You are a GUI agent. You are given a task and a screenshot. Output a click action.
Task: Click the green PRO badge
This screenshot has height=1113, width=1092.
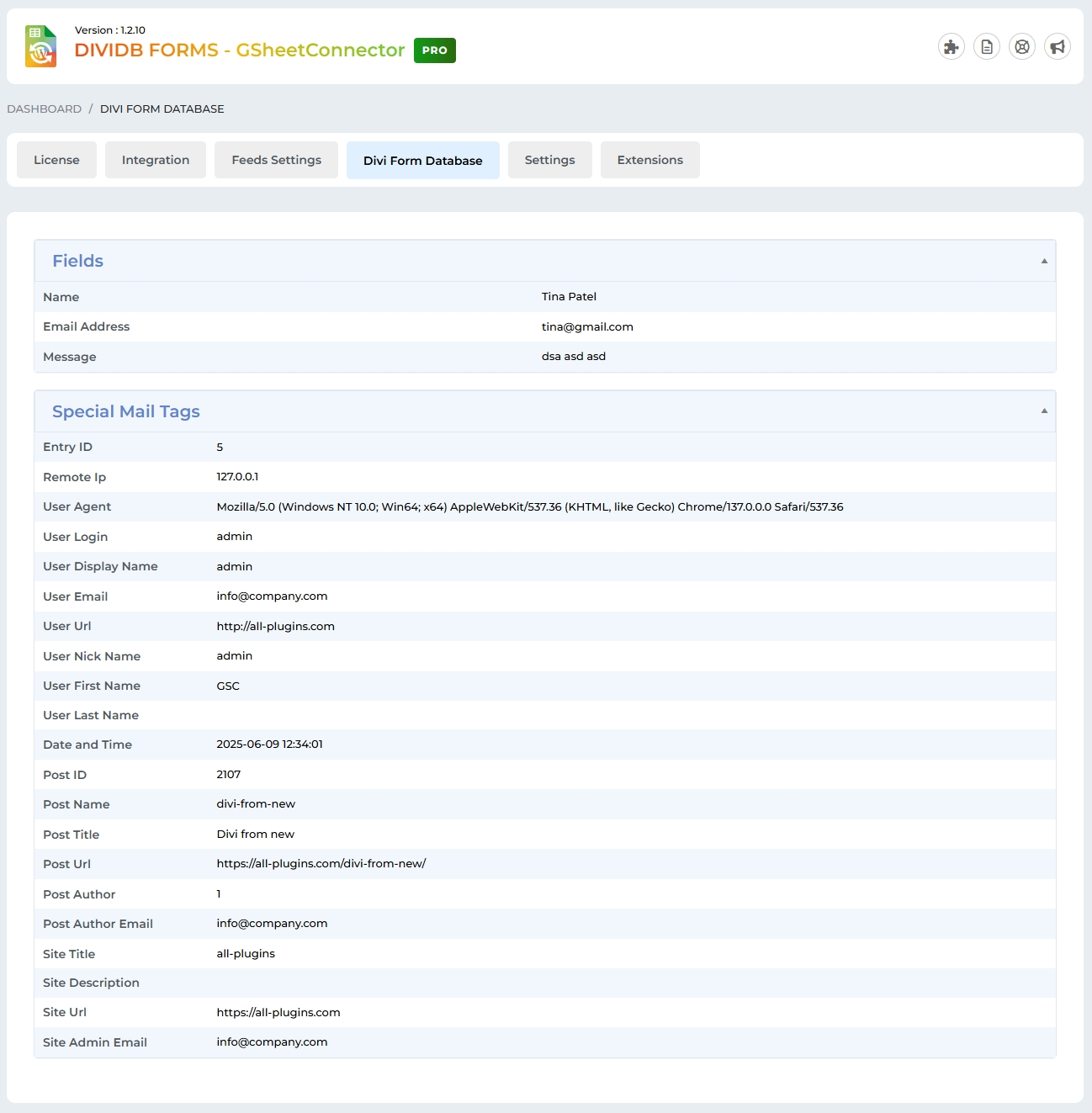pyautogui.click(x=434, y=50)
